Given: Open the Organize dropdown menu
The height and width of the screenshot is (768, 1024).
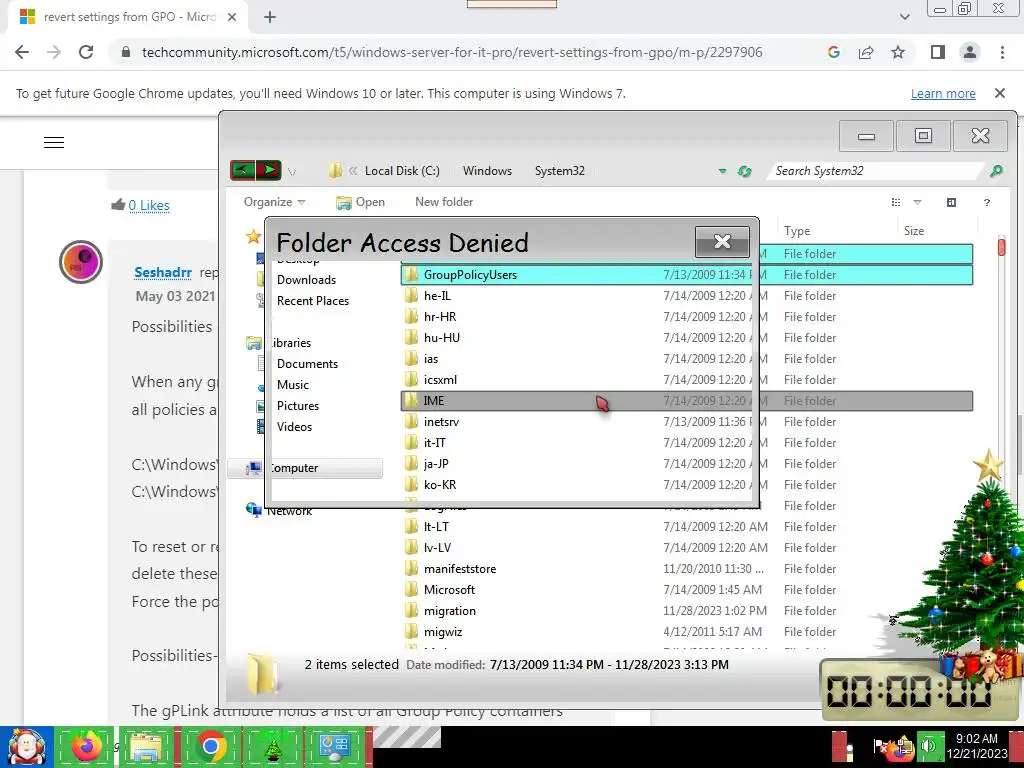Looking at the screenshot, I should (x=274, y=202).
